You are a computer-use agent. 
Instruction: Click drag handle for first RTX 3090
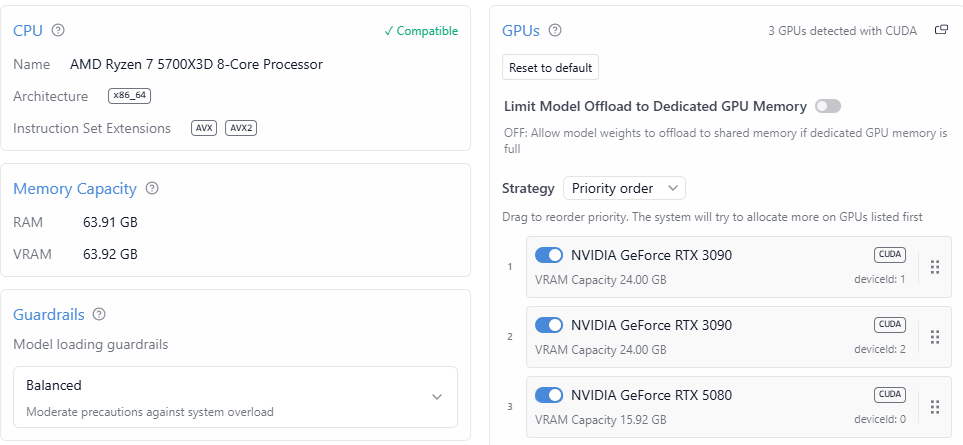(x=935, y=267)
